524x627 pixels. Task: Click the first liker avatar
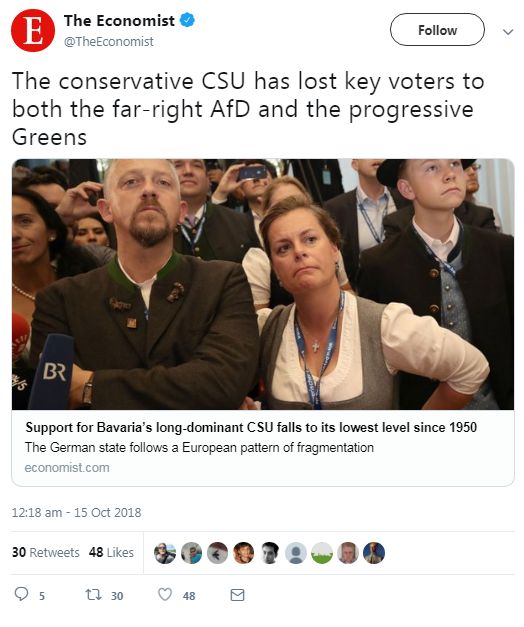tap(165, 553)
